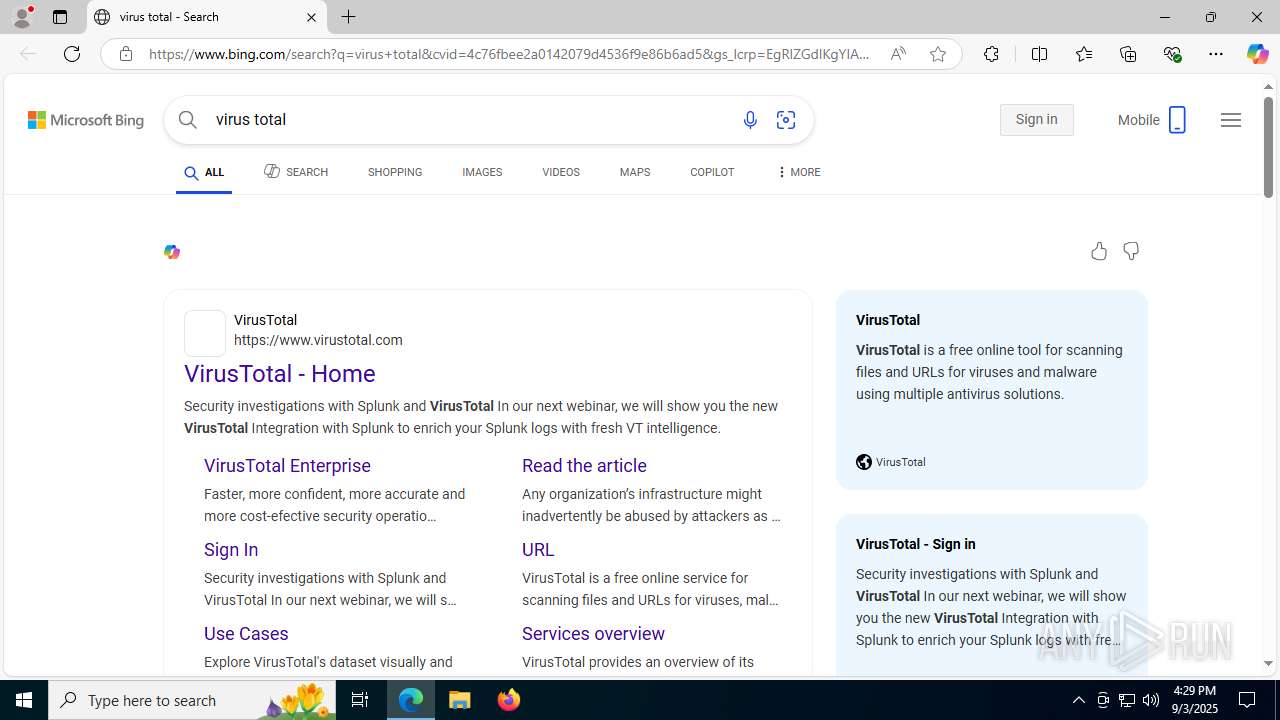The width and height of the screenshot is (1280, 720).
Task: Open the Sign In sublink
Action: pyautogui.click(x=231, y=550)
